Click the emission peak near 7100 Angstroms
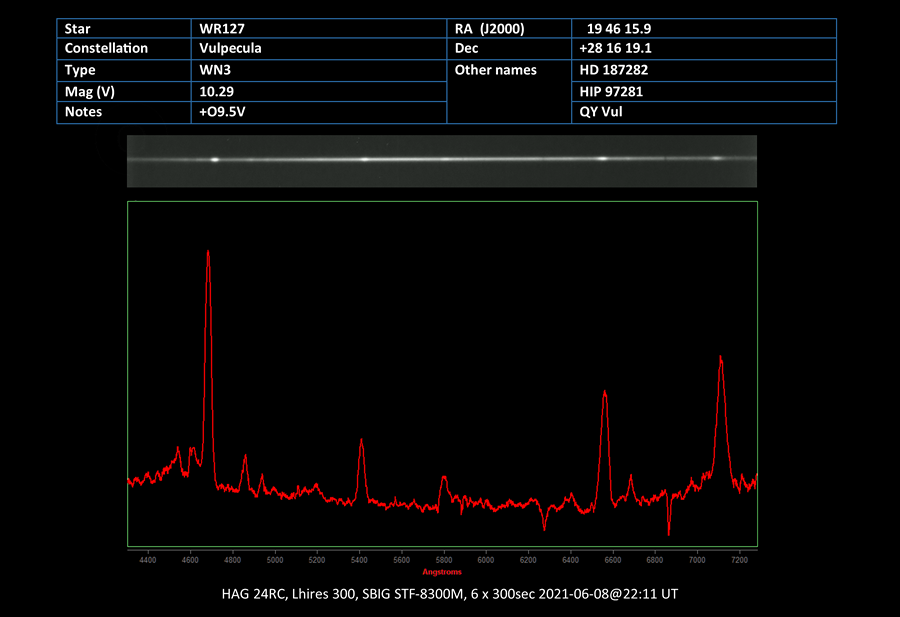 (720, 360)
